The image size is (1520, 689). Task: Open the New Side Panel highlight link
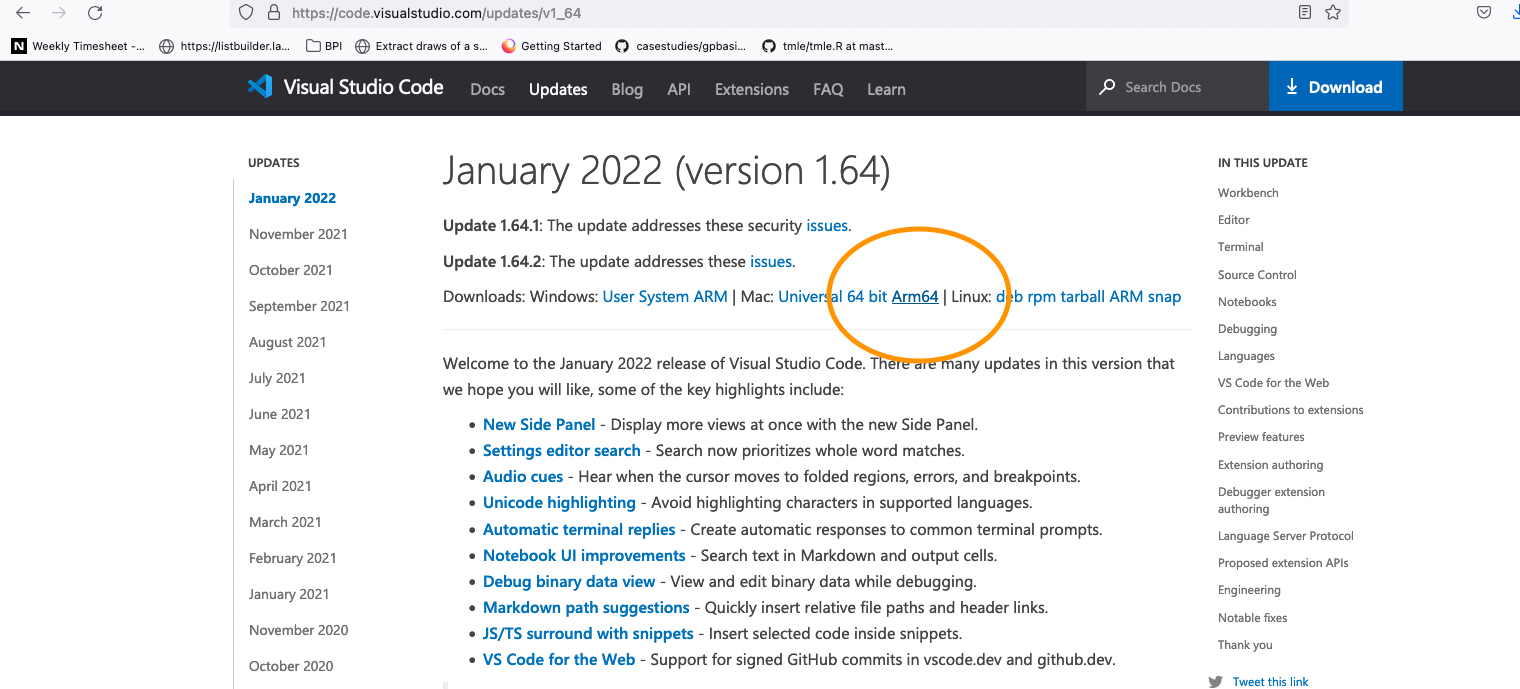point(539,424)
